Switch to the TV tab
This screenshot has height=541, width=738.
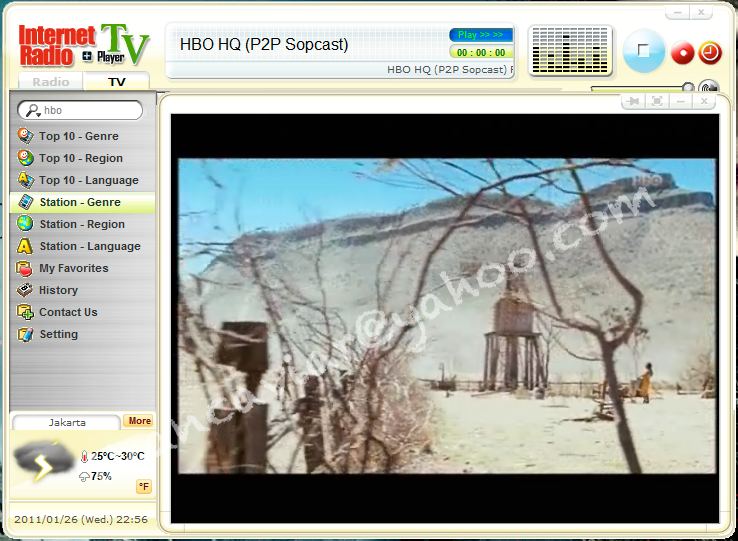pyautogui.click(x=117, y=81)
